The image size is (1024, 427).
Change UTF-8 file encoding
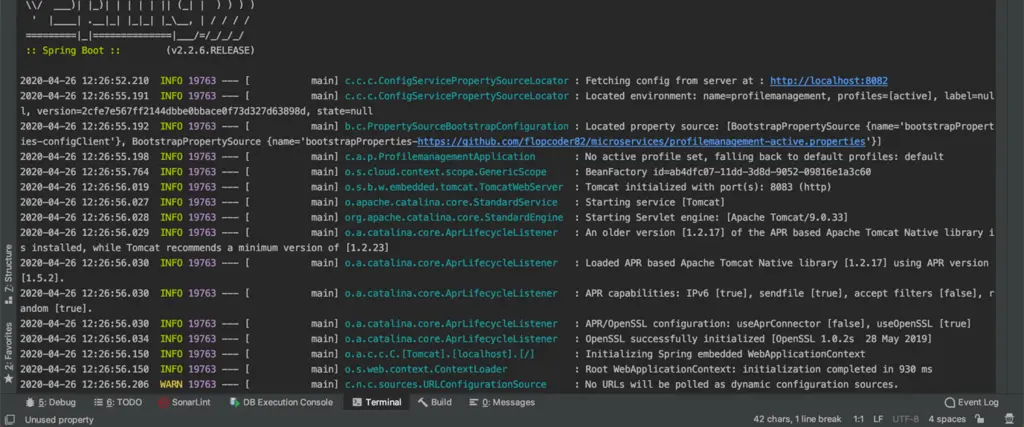click(x=906, y=419)
